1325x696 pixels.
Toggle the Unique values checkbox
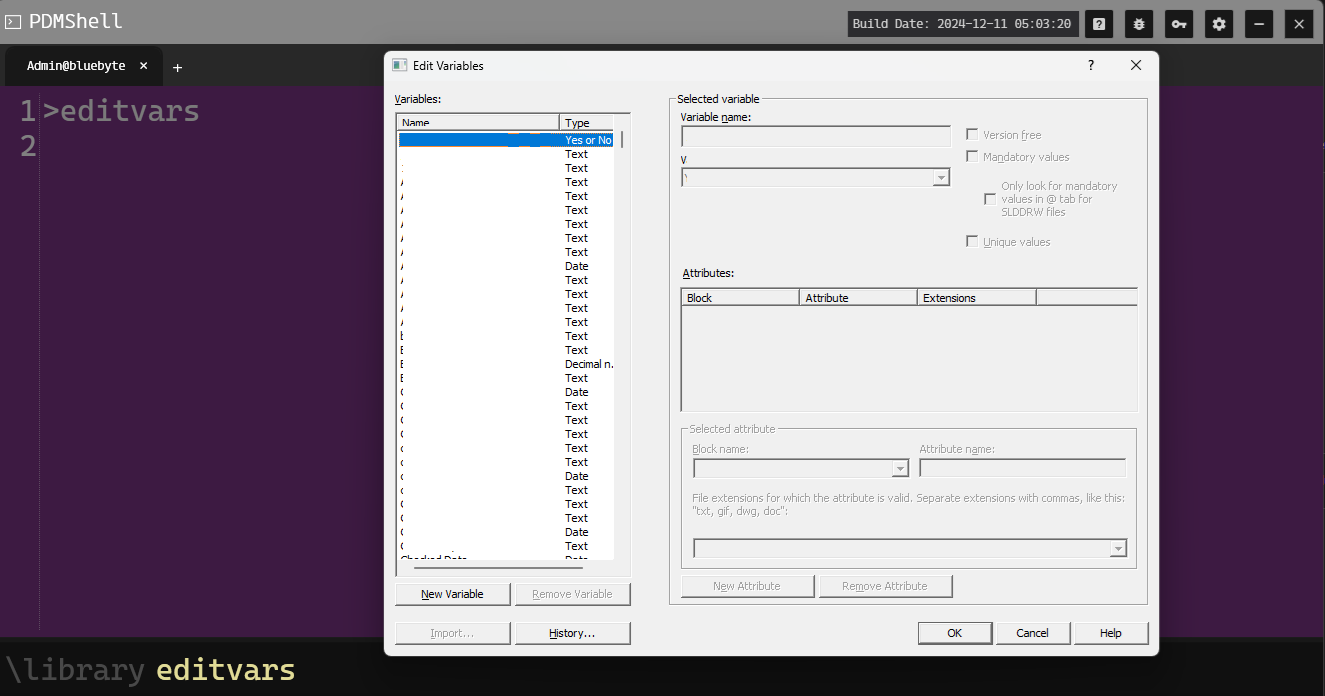[x=971, y=241]
